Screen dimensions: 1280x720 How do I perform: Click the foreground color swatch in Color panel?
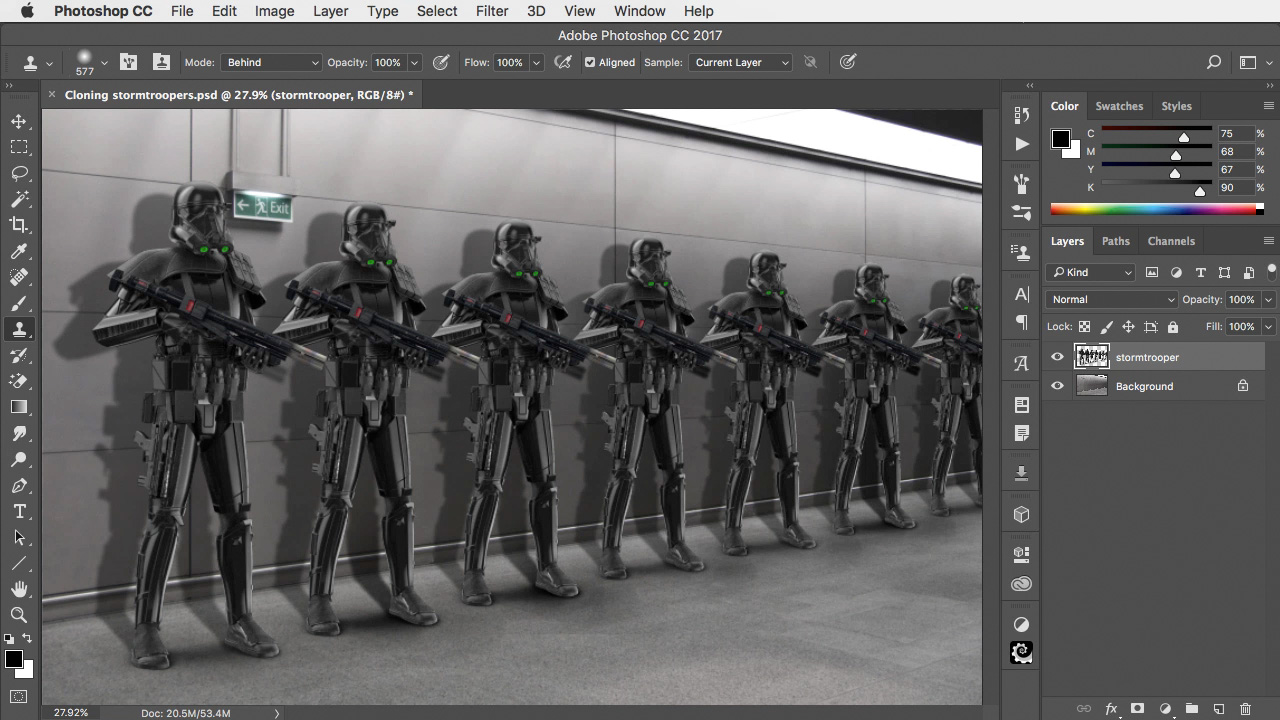1060,139
